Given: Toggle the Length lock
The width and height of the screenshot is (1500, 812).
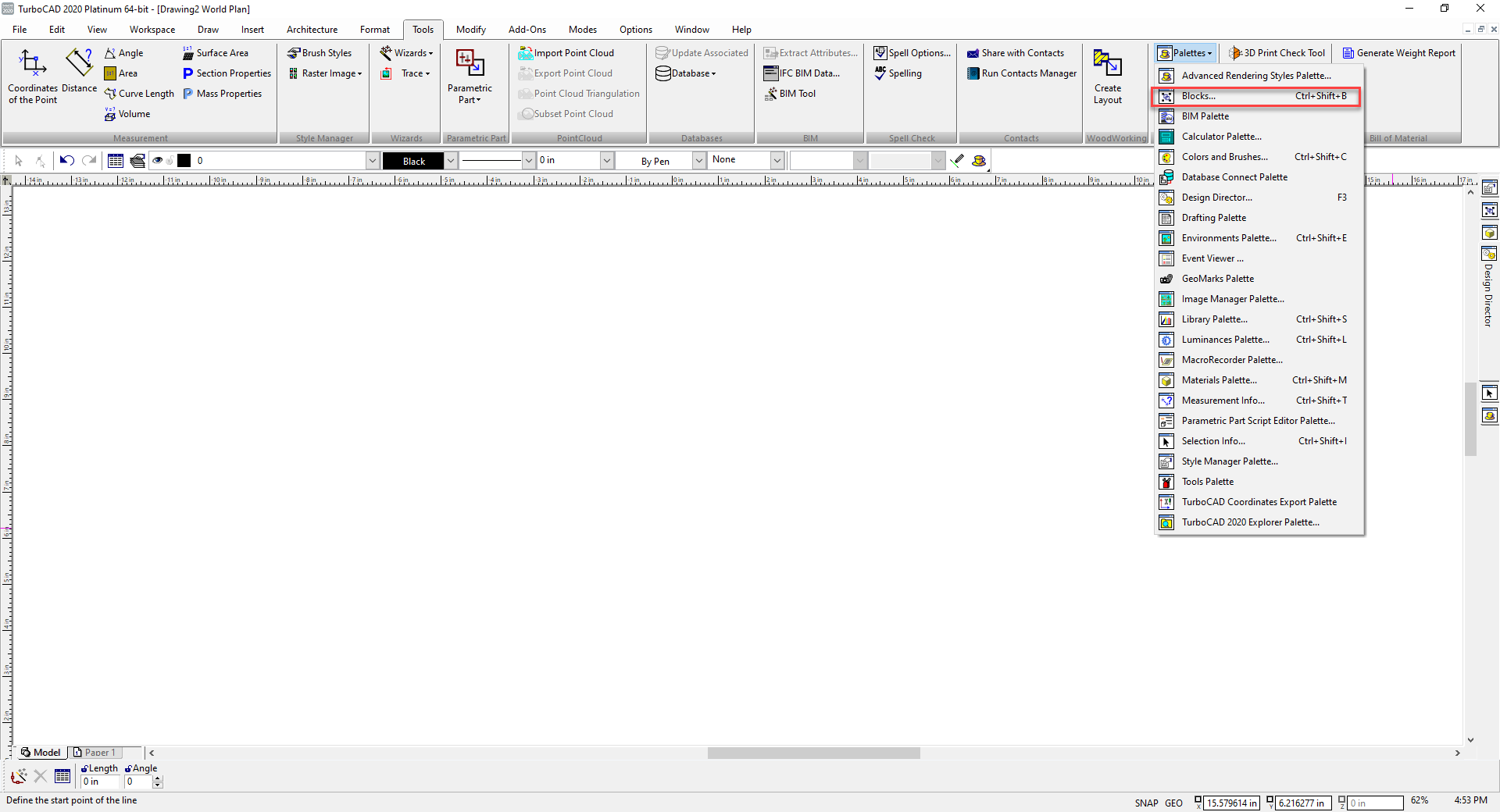Looking at the screenshot, I should tap(84, 769).
